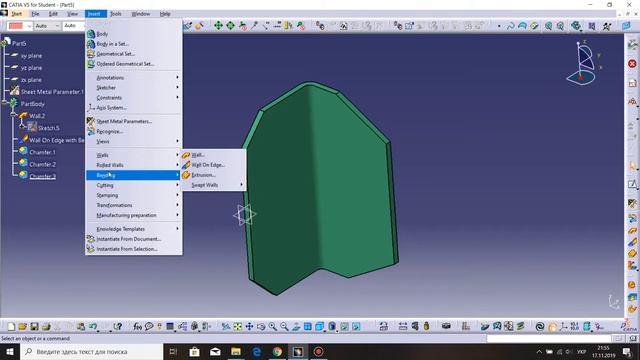Open first Auto dropdown in toolbar

tap(47, 26)
